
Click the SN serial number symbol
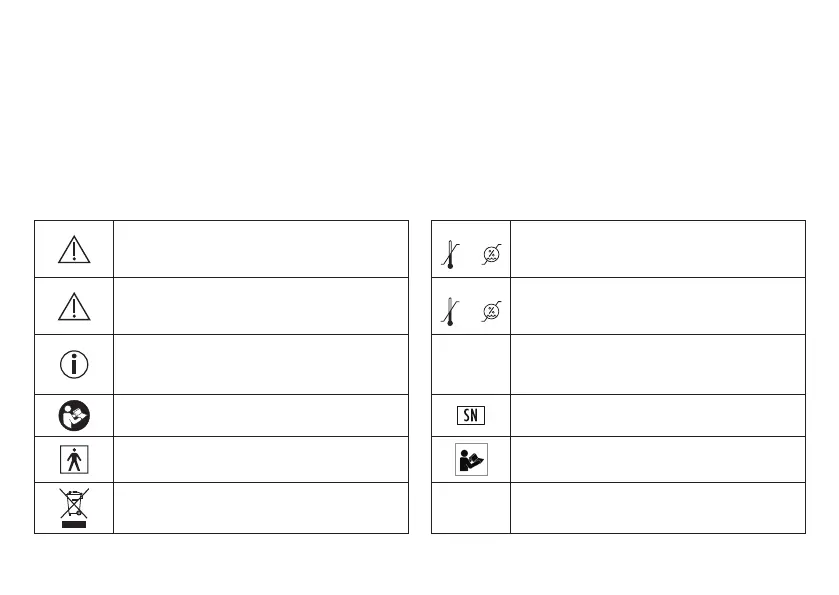point(470,414)
